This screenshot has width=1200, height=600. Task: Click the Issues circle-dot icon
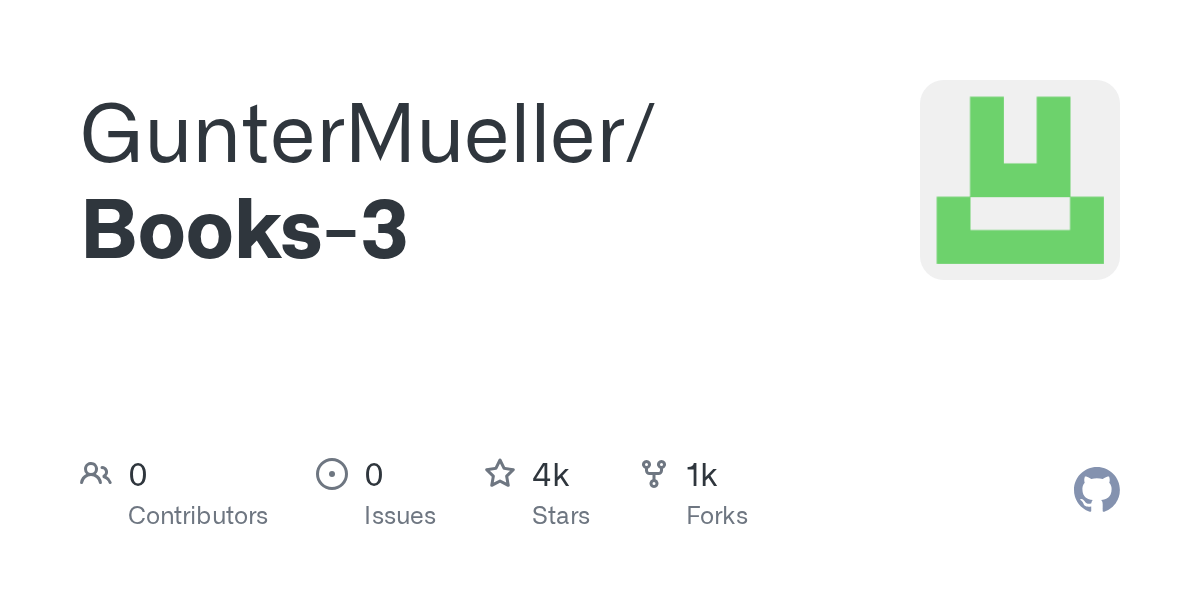pyautogui.click(x=331, y=474)
